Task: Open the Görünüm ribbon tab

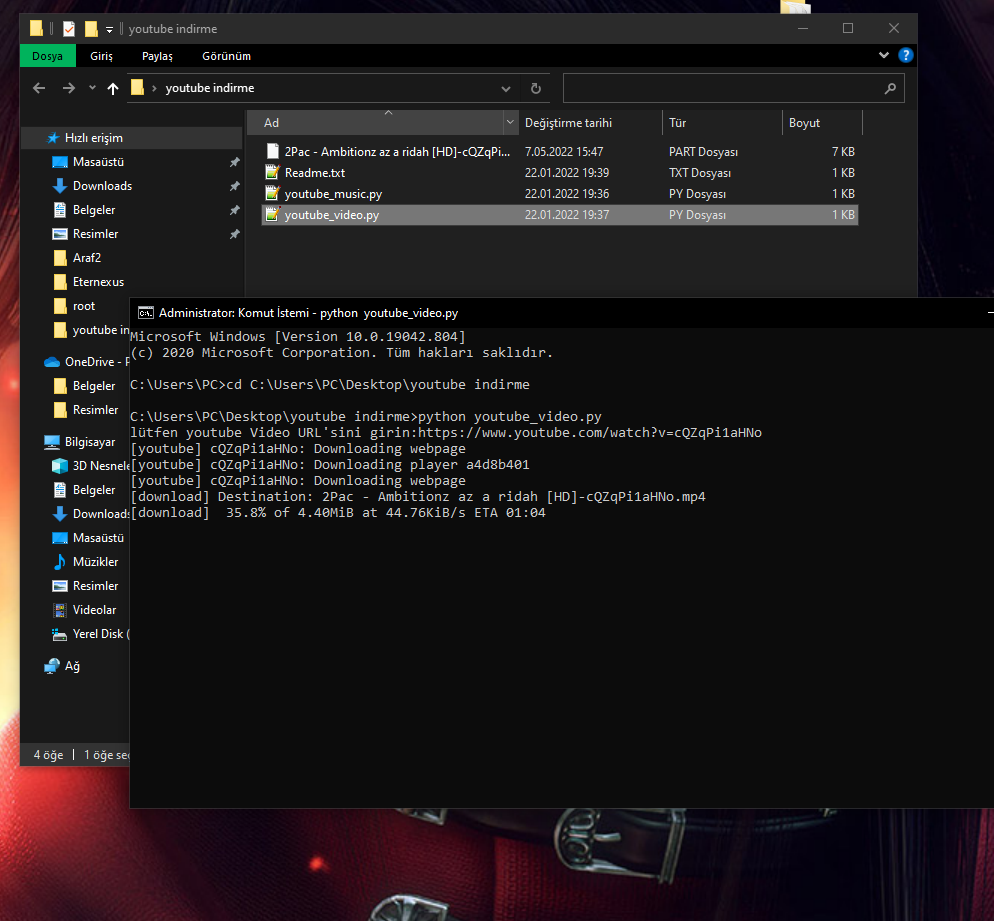Action: [226, 56]
